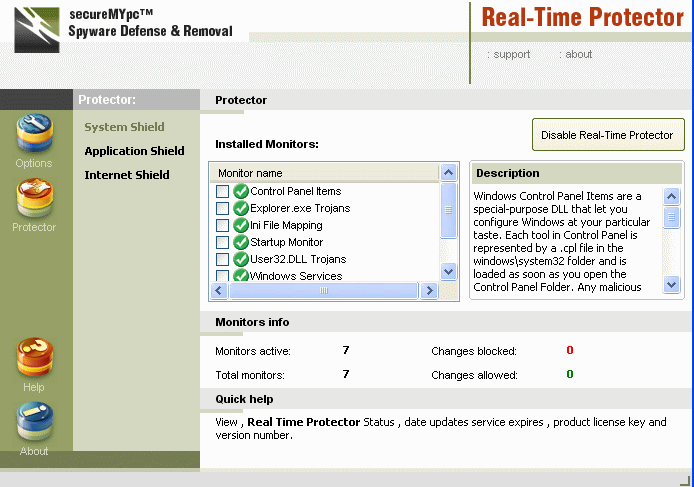The width and height of the screenshot is (694, 487).
Task: Open the Help question-mark icon
Action: click(x=35, y=357)
